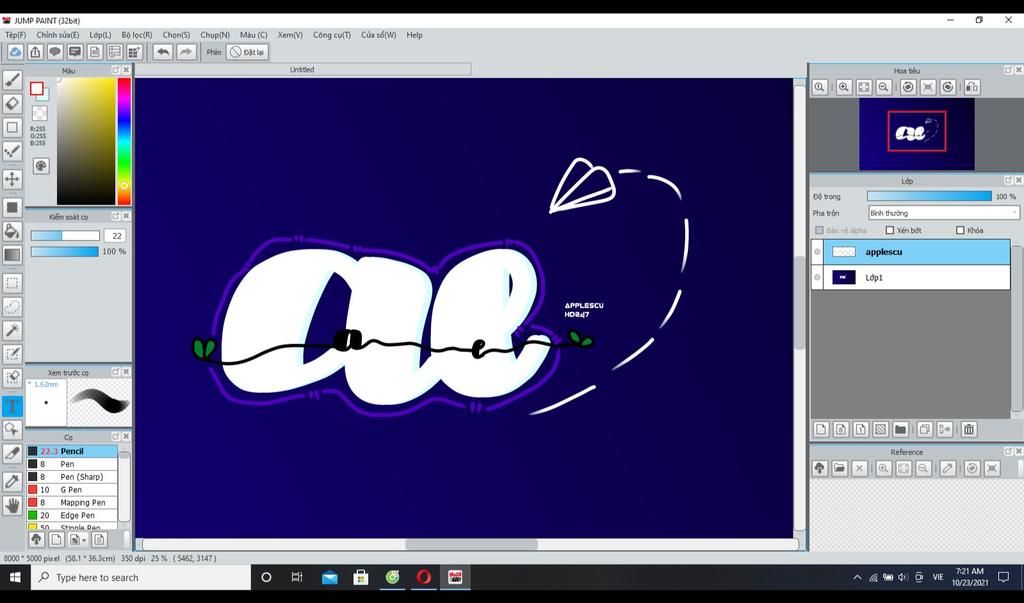Click the rainbow hue strip
1024x603 pixels.
coord(124,142)
